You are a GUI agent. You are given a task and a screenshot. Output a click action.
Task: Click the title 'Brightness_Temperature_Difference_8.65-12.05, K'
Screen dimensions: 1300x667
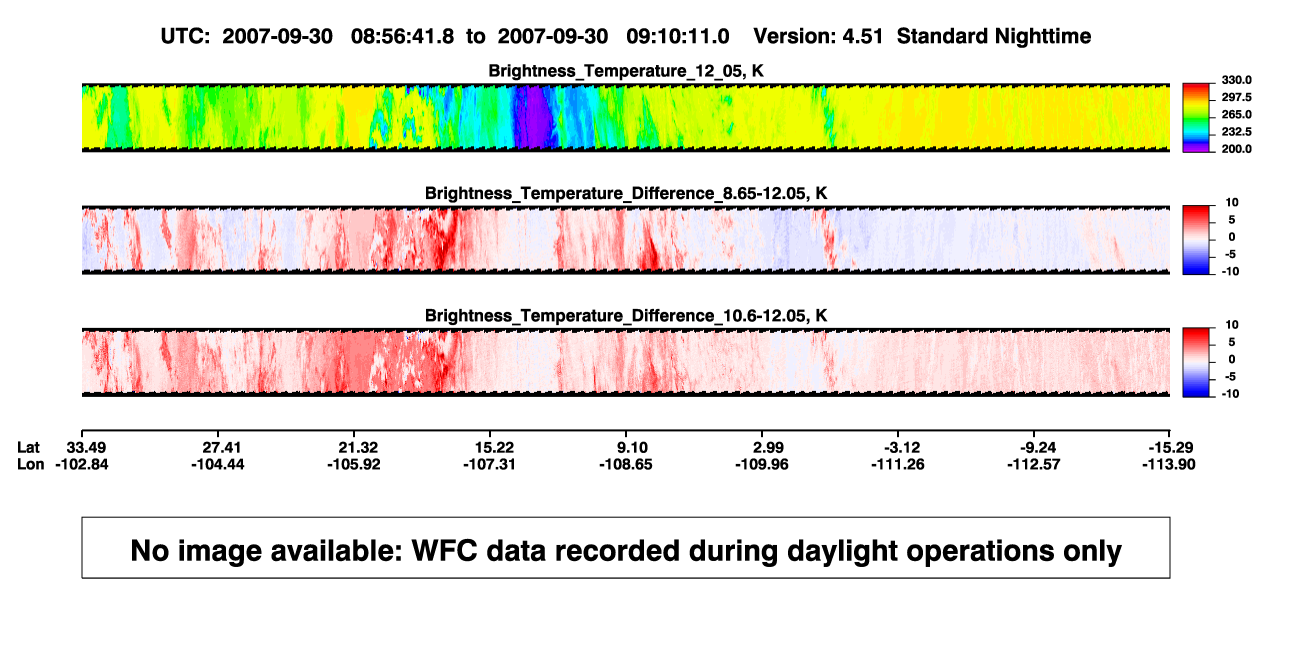(626, 193)
